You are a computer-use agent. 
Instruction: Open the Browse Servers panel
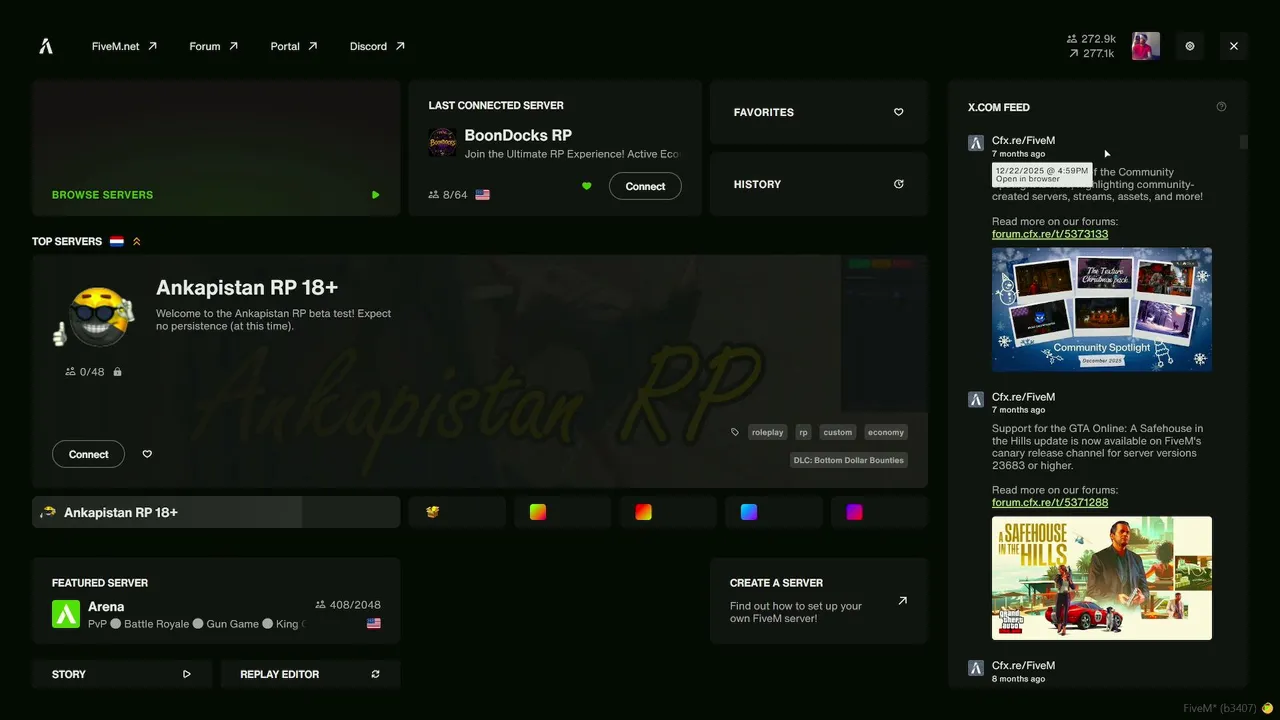[x=216, y=148]
